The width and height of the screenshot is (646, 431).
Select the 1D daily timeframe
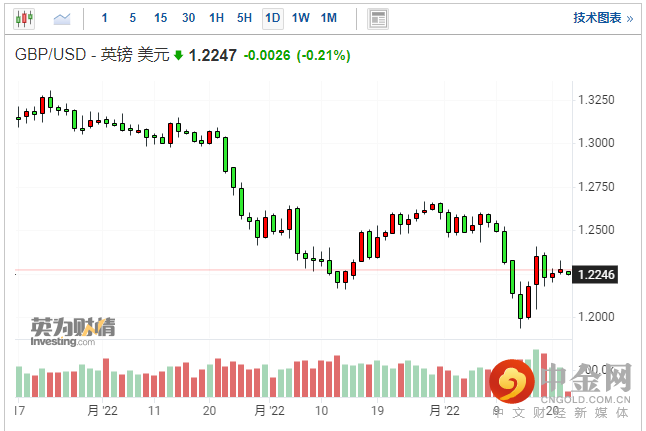[272, 18]
